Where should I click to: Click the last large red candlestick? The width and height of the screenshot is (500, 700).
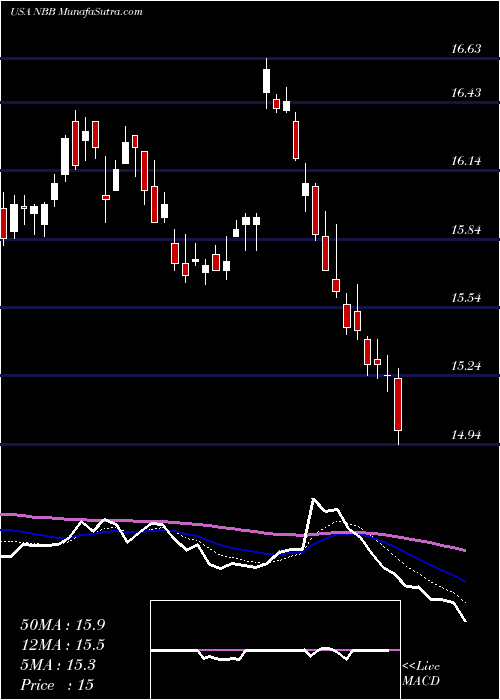click(398, 404)
